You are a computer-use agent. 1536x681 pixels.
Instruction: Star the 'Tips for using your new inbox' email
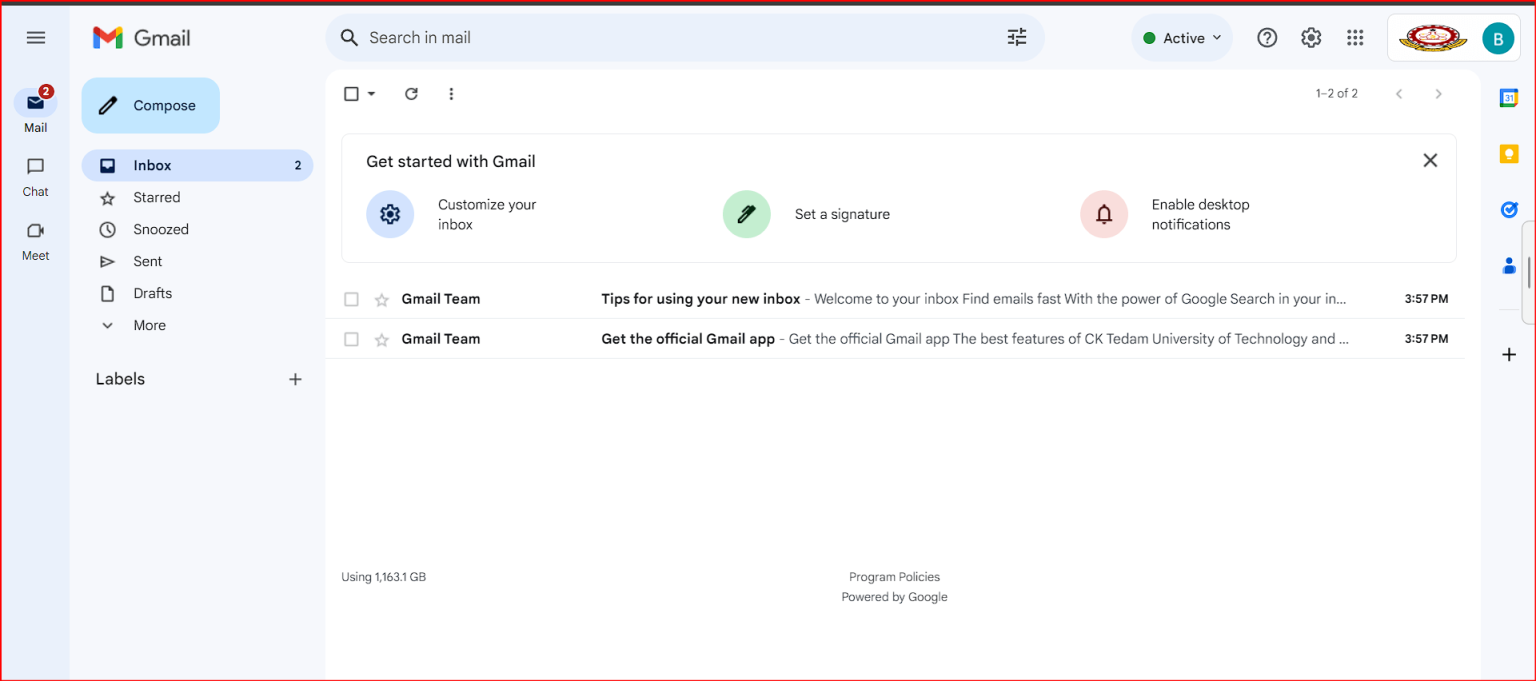381,299
